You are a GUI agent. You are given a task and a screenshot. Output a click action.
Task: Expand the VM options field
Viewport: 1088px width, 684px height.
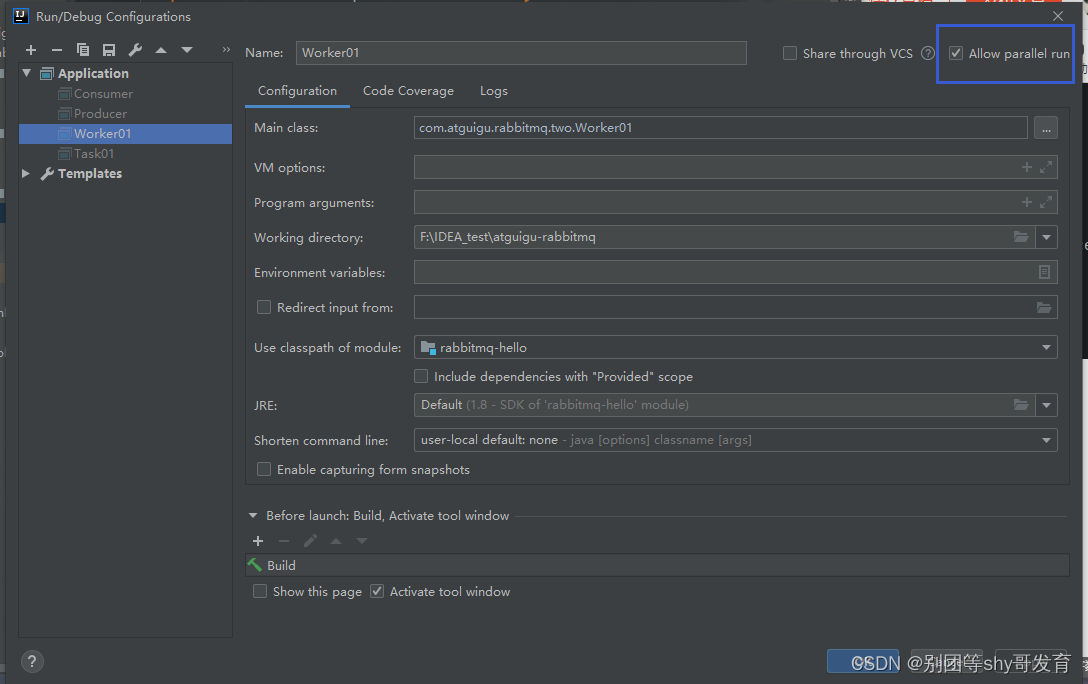1046,167
